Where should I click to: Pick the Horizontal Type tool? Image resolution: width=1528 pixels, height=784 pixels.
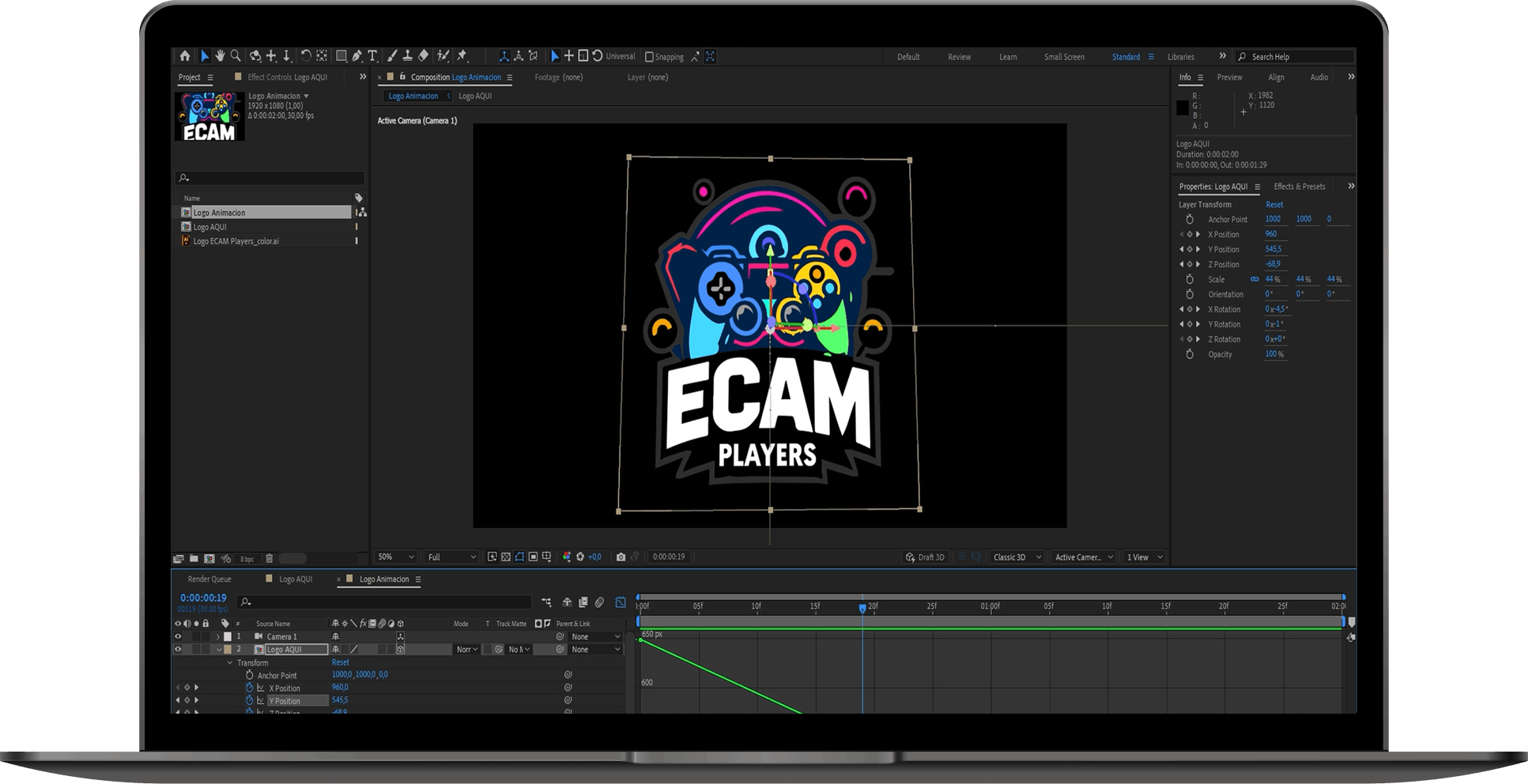372,56
